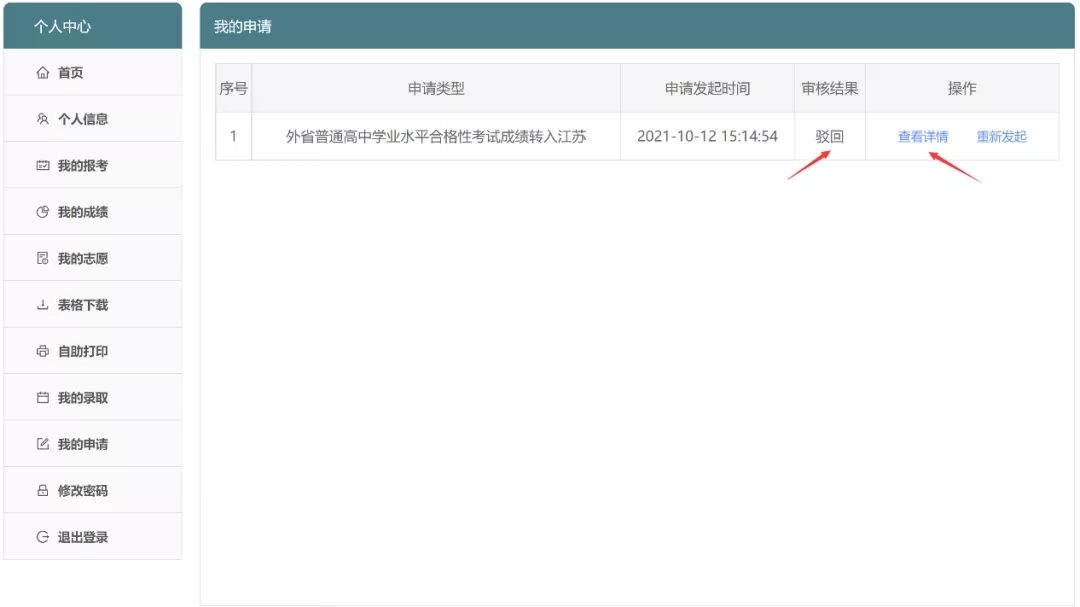Click the download icon for 表格下载
Screen dimensions: 1080x607
tap(42, 305)
